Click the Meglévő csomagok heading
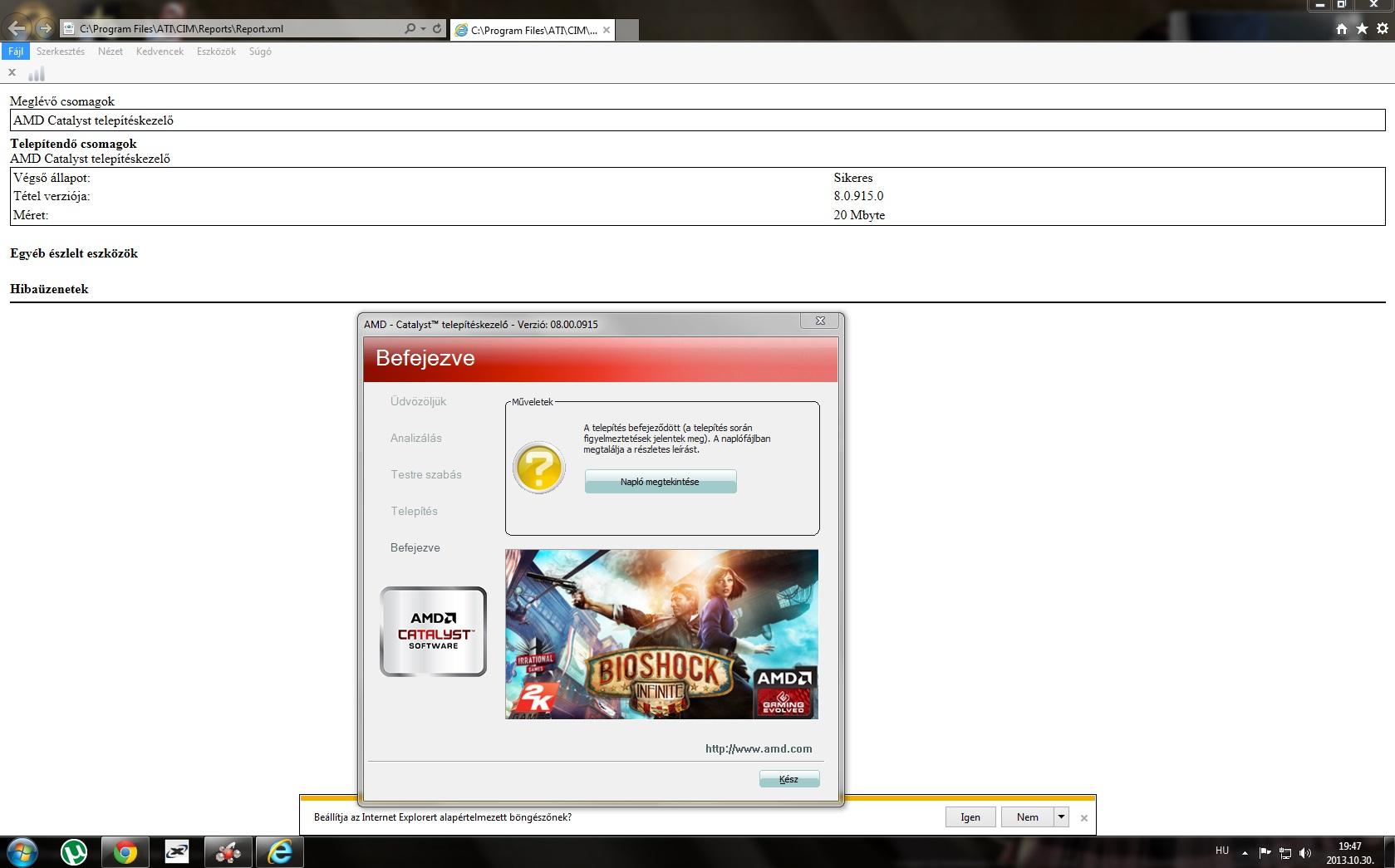This screenshot has height=868, width=1395. click(x=62, y=101)
